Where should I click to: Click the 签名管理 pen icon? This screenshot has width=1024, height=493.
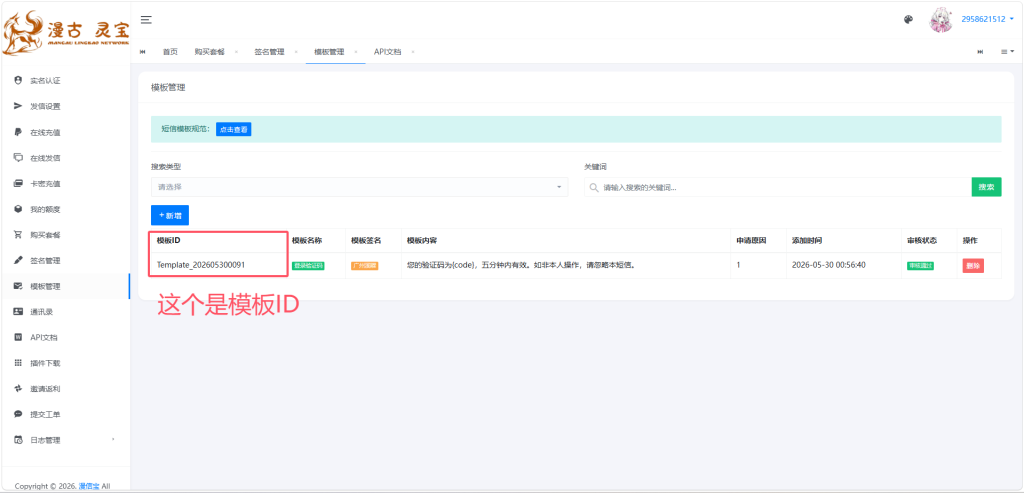click(x=18, y=261)
